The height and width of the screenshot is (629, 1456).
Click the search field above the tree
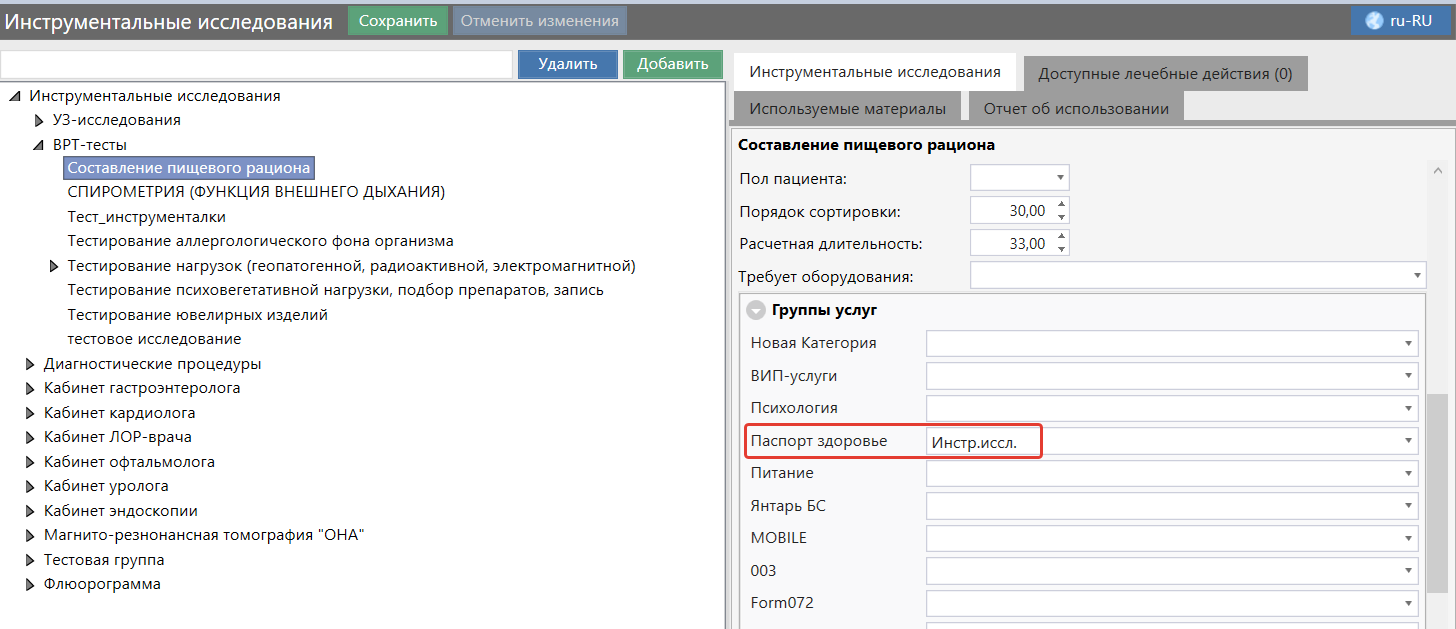[x=256, y=64]
